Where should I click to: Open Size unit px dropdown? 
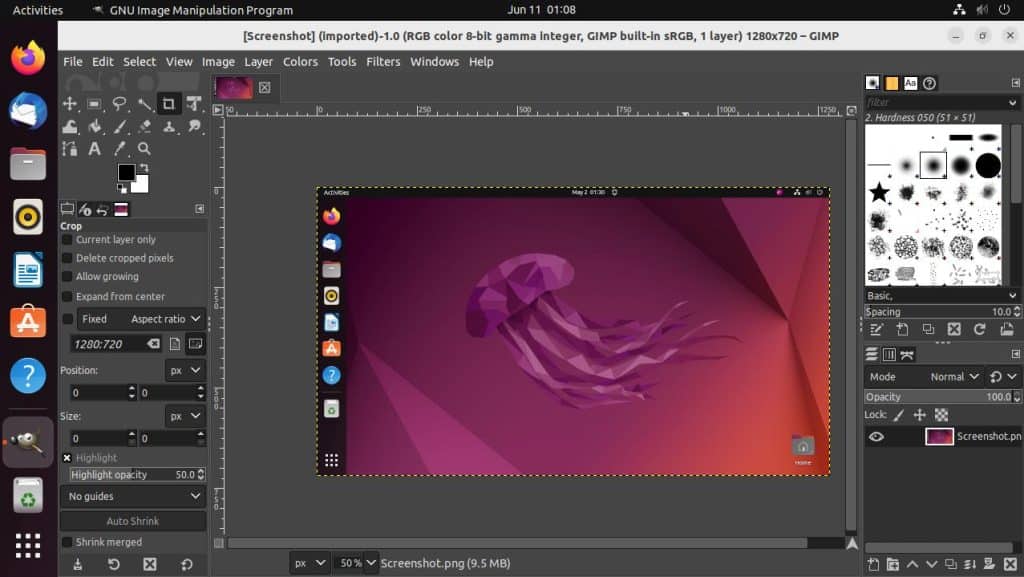click(x=185, y=416)
